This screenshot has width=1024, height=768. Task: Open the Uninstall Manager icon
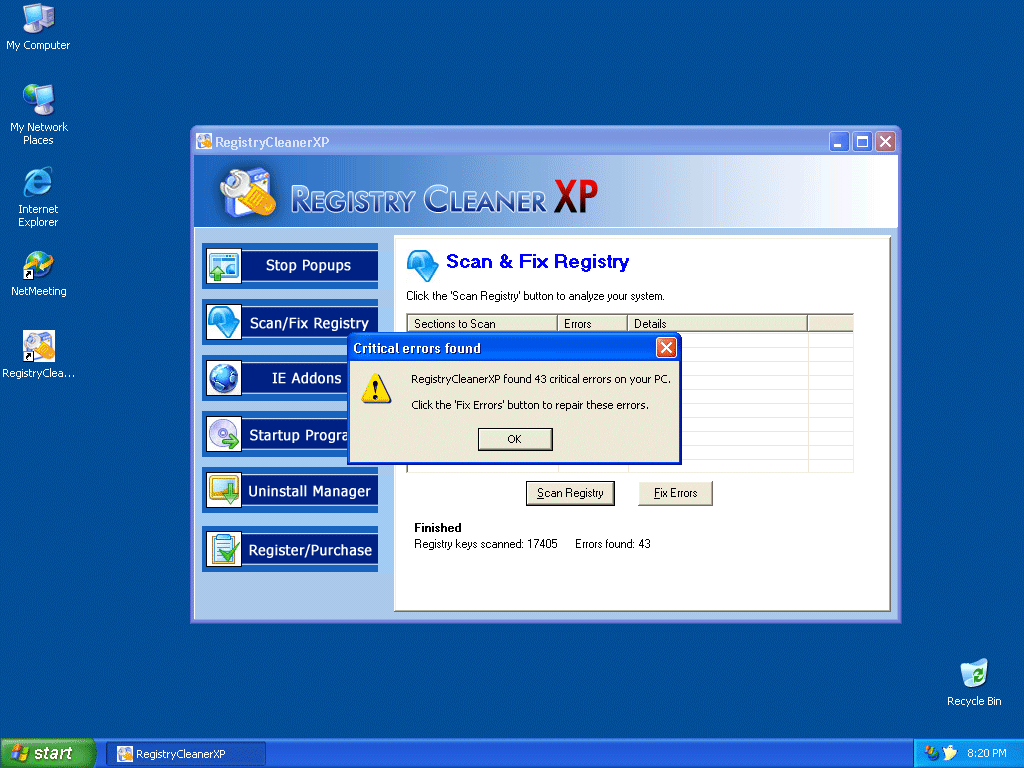(x=224, y=491)
